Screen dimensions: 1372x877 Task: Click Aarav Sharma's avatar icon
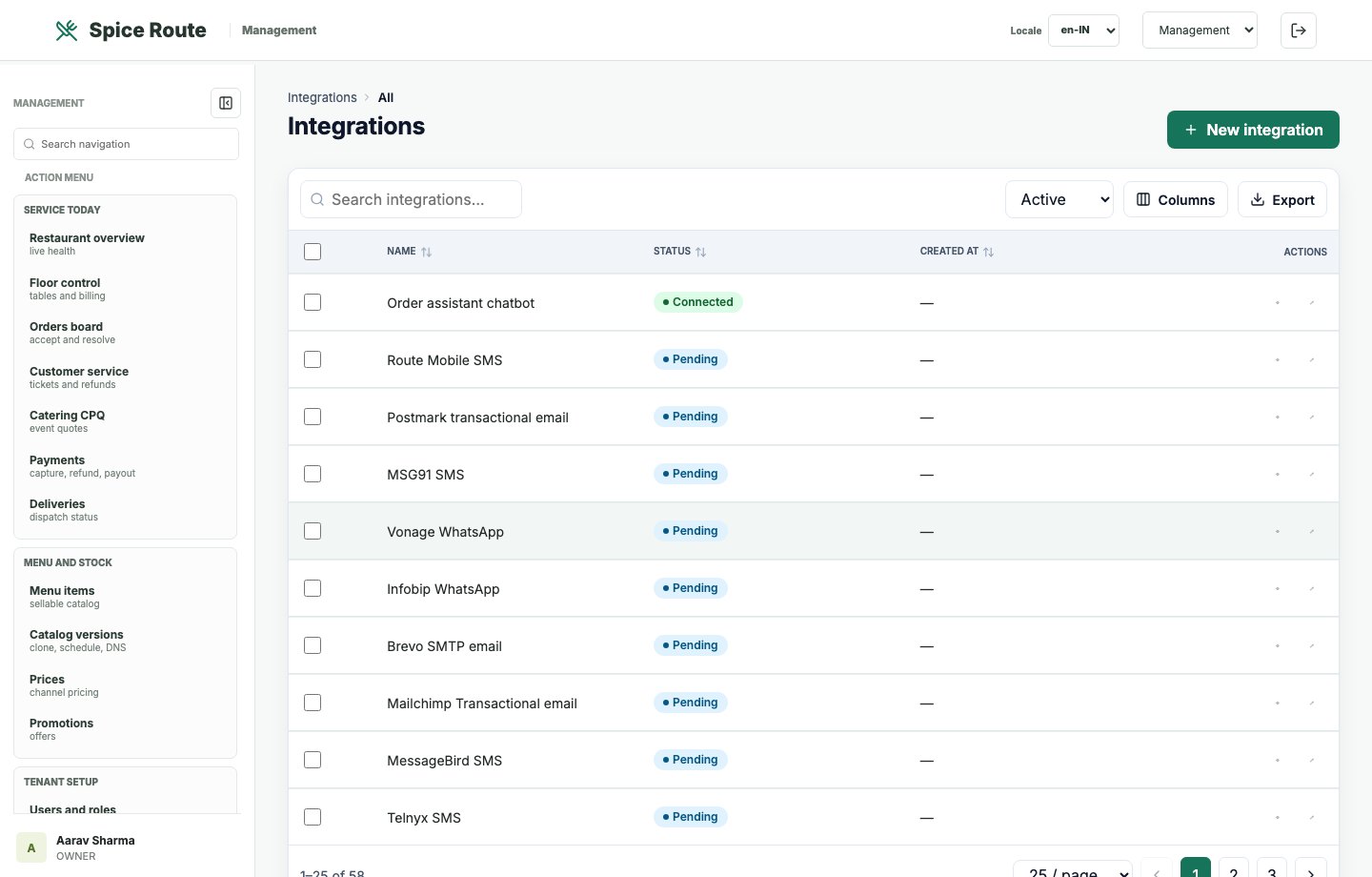(31, 847)
